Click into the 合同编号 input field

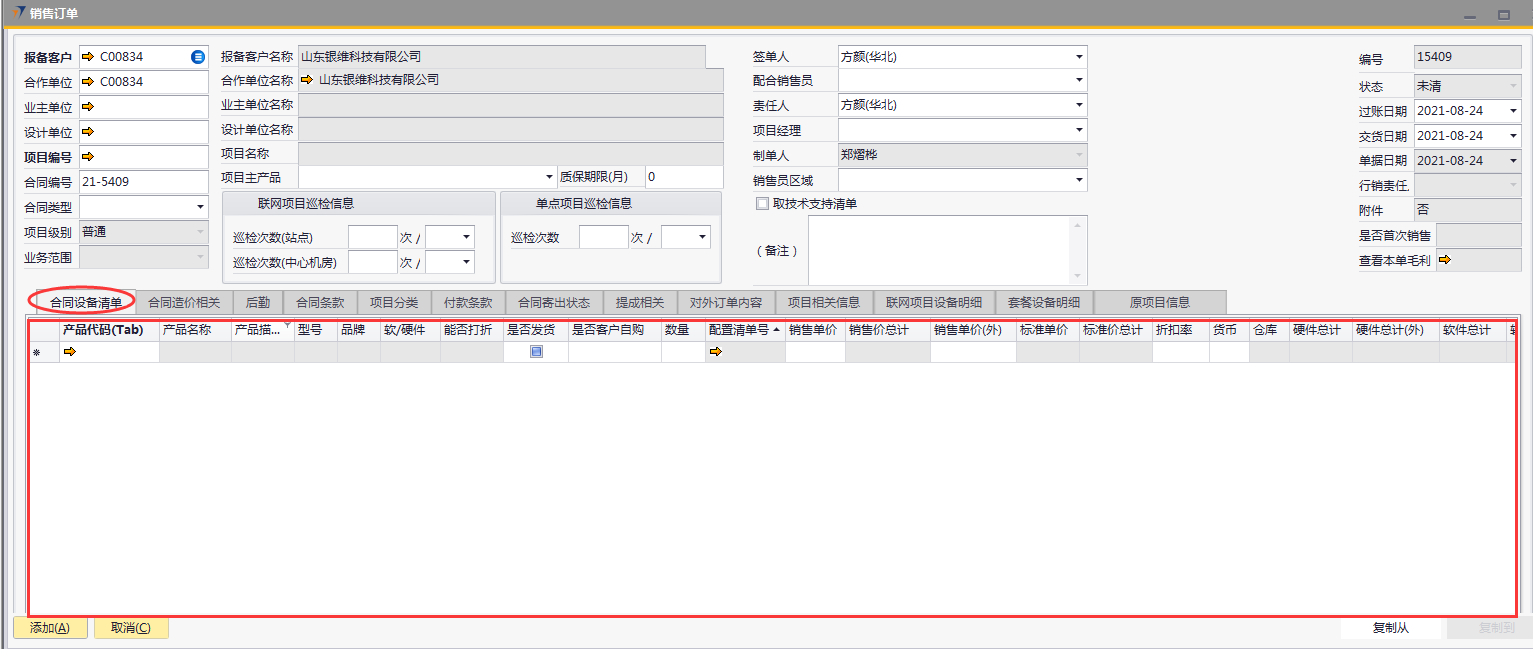[144, 182]
